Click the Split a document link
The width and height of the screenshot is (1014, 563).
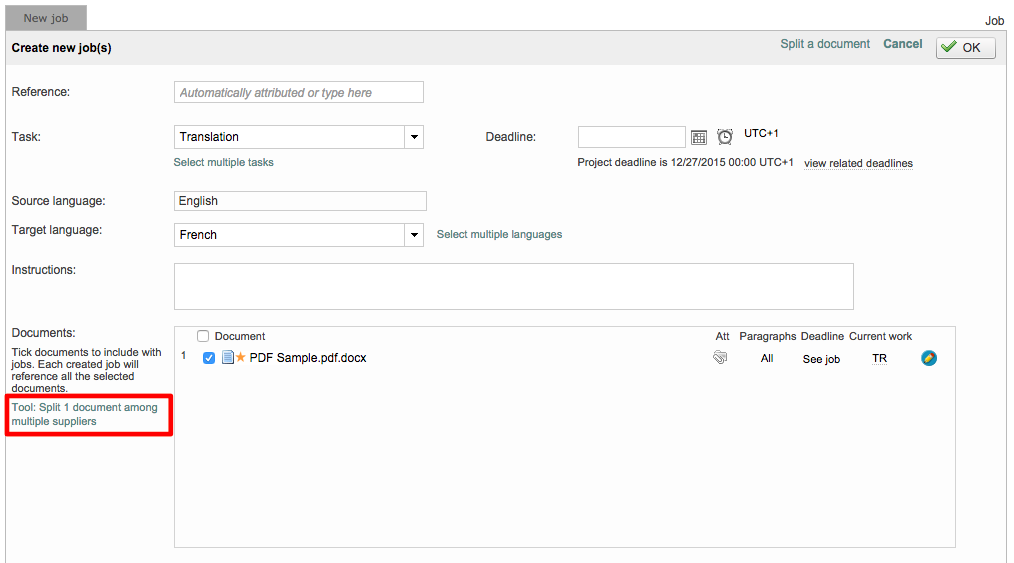(x=825, y=44)
